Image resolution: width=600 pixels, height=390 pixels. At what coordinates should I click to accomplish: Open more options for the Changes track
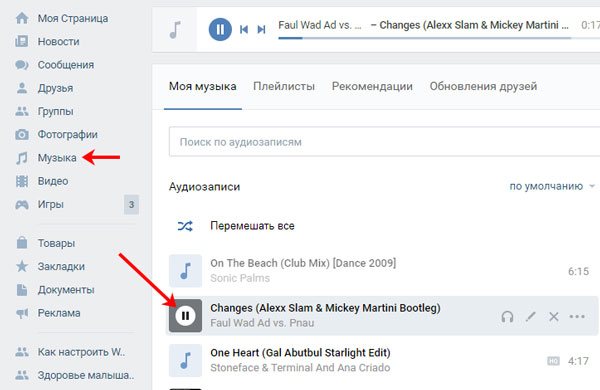(x=577, y=317)
